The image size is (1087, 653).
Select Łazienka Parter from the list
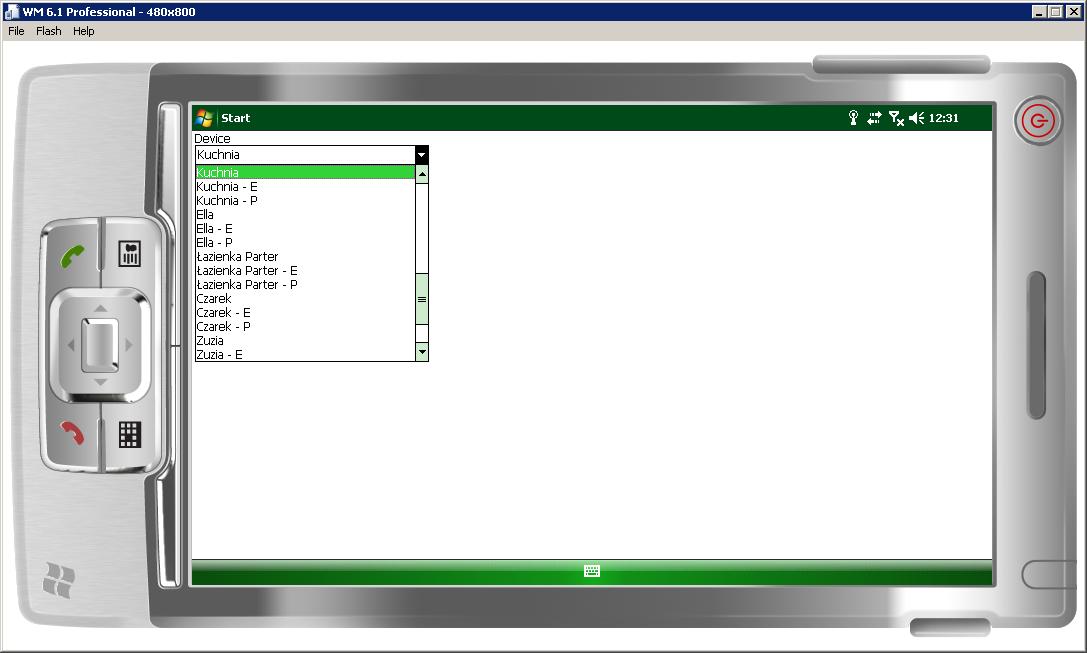tap(305, 256)
